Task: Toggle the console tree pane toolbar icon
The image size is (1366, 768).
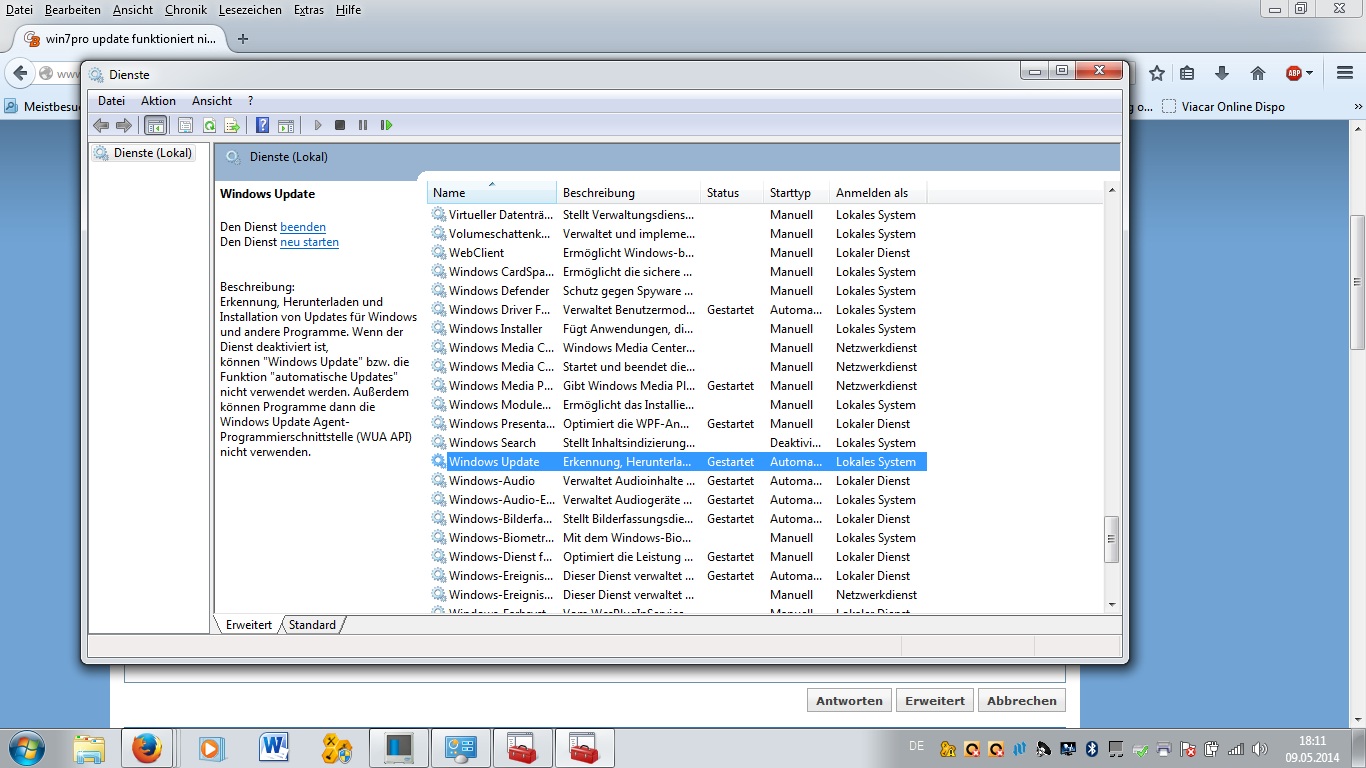Action: click(x=155, y=125)
